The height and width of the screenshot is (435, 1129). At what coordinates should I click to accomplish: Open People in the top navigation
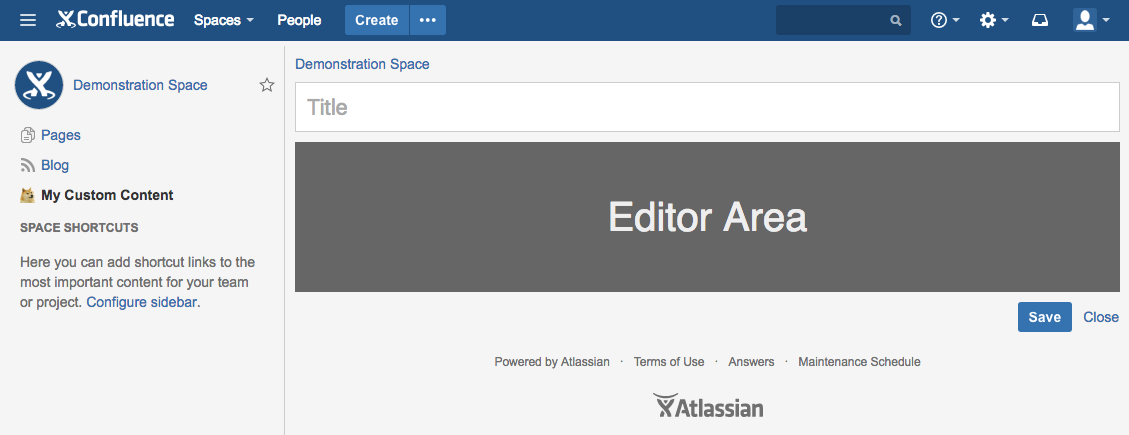click(x=299, y=20)
